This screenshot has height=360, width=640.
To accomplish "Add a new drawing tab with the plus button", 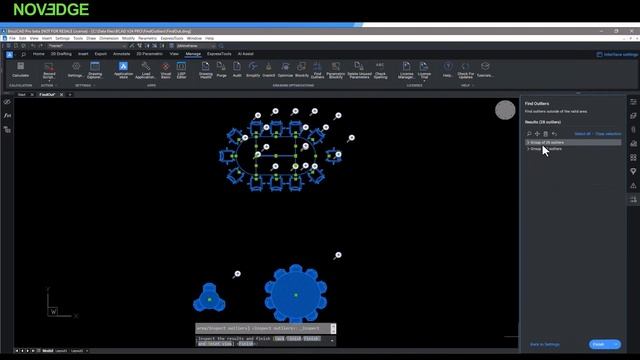I will 70,95.
